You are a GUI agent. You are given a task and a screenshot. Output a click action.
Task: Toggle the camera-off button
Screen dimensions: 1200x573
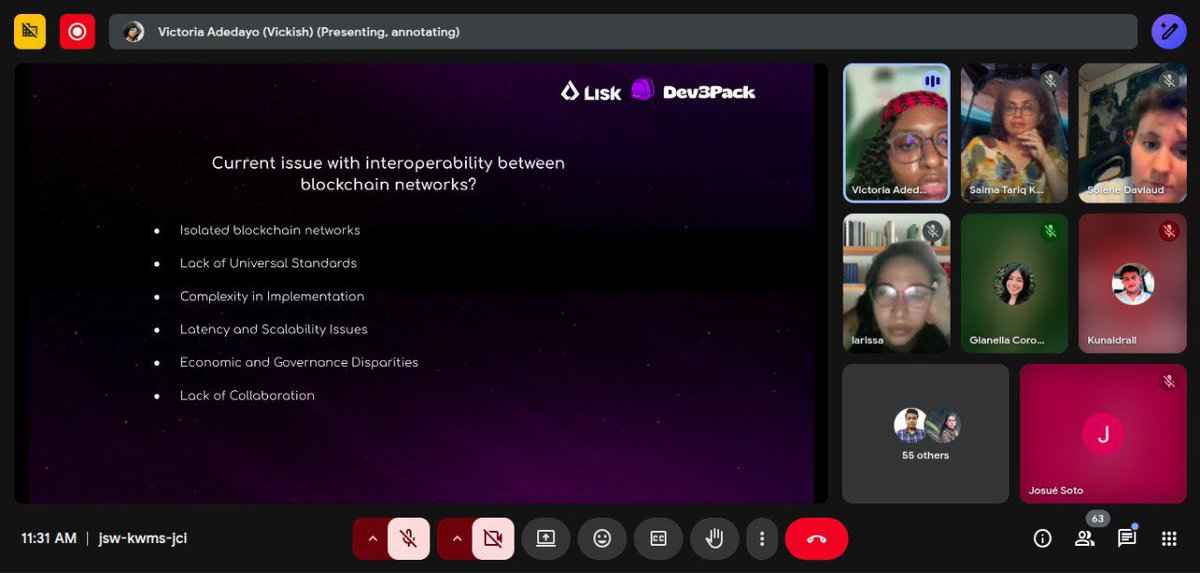coord(493,538)
